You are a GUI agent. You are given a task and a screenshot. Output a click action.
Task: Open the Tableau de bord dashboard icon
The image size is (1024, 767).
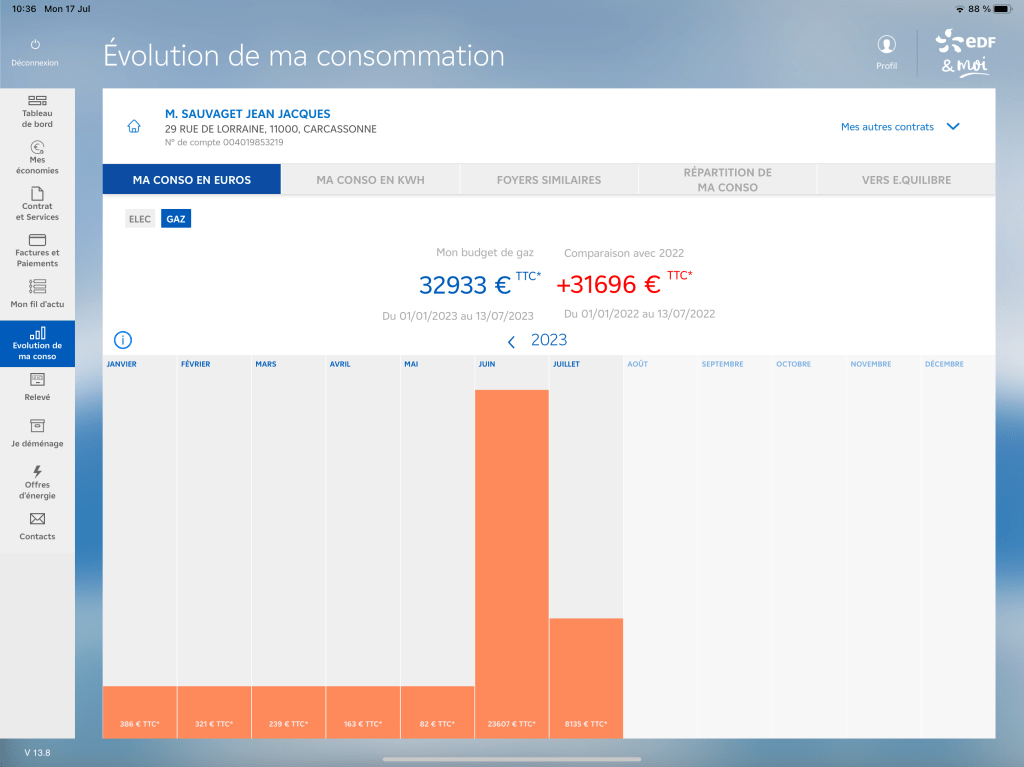pyautogui.click(x=37, y=101)
